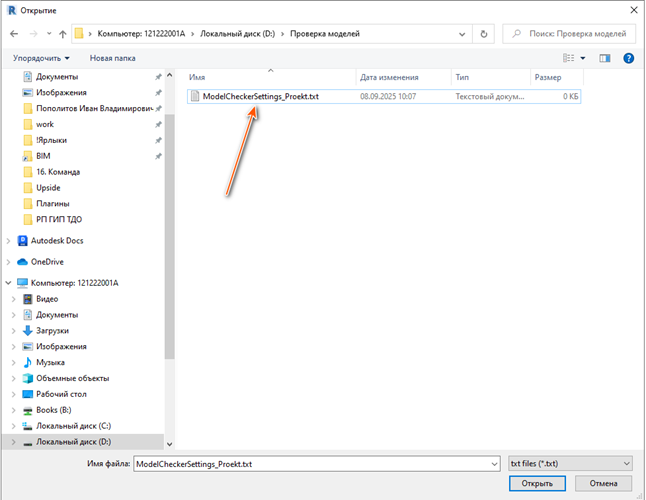
Task: Refresh the current folder view
Action: coord(485,35)
